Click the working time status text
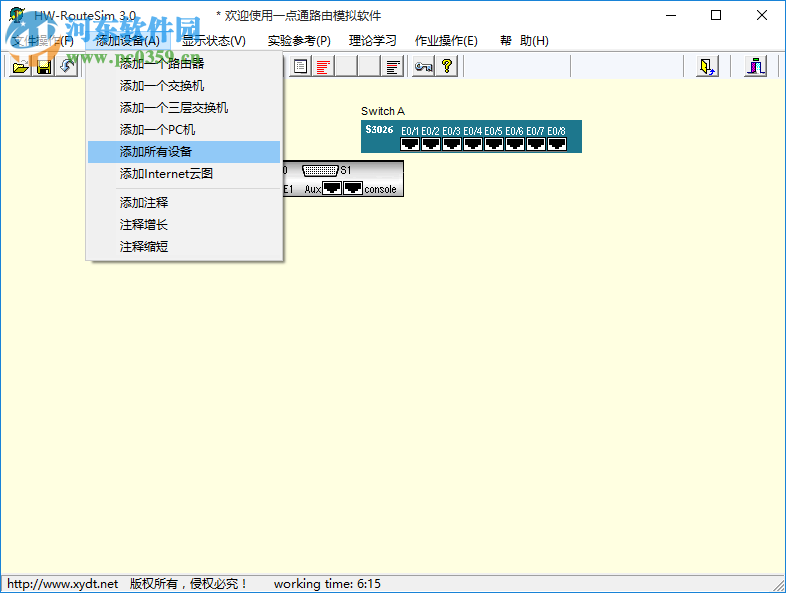Viewport: 786px width, 593px height. click(x=327, y=584)
